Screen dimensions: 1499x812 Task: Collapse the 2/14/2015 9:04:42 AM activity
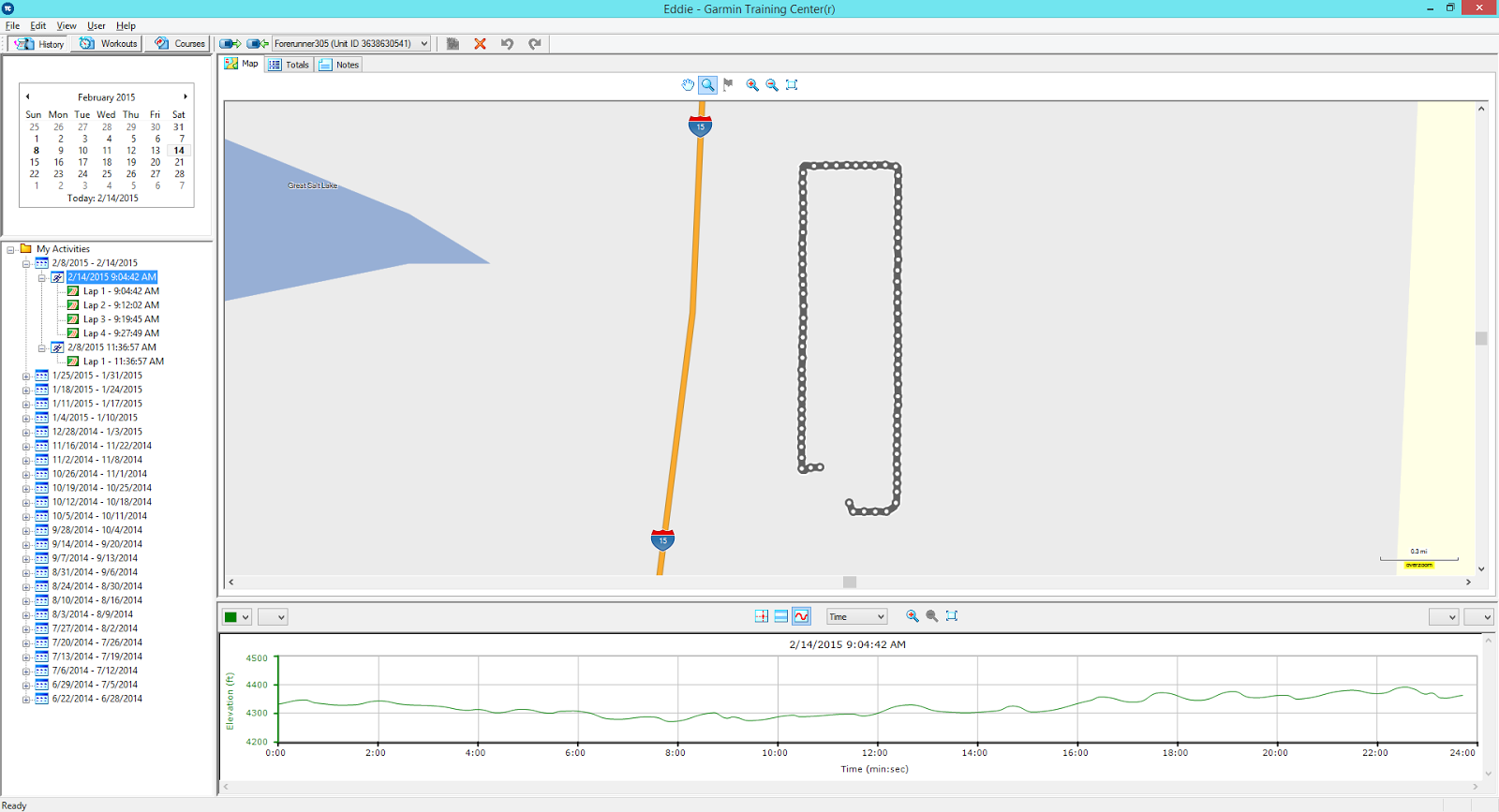coord(42,278)
